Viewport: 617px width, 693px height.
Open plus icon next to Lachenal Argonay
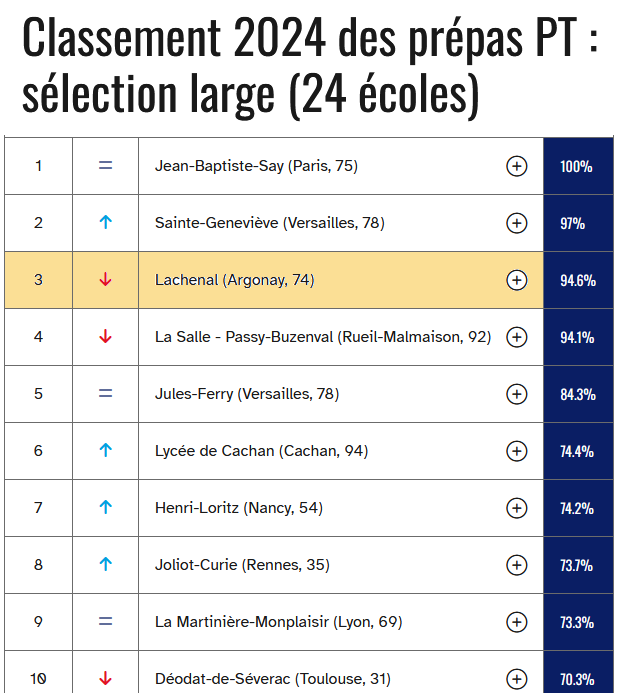[x=516, y=280]
